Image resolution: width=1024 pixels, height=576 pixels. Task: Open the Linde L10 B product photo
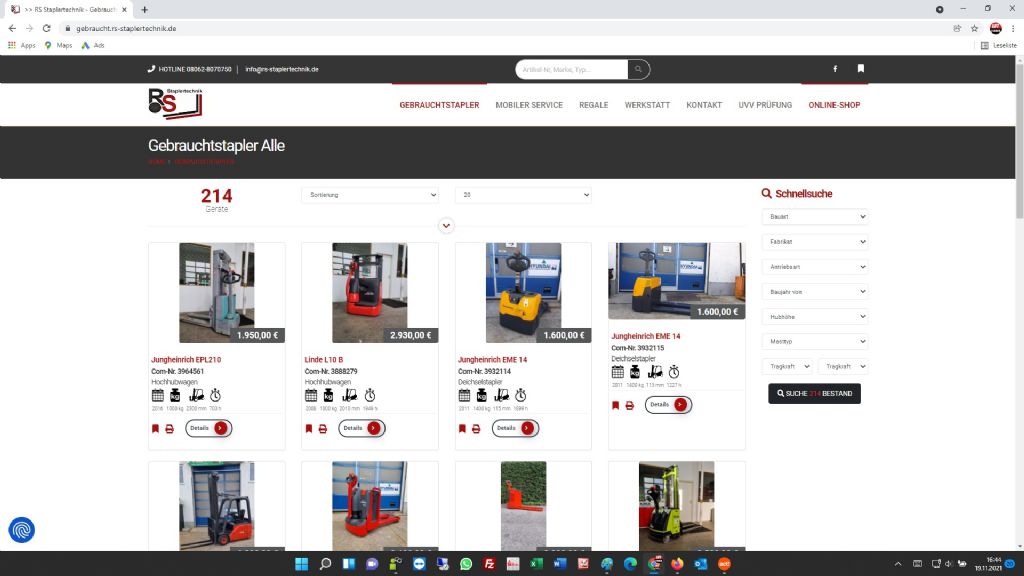pos(370,293)
